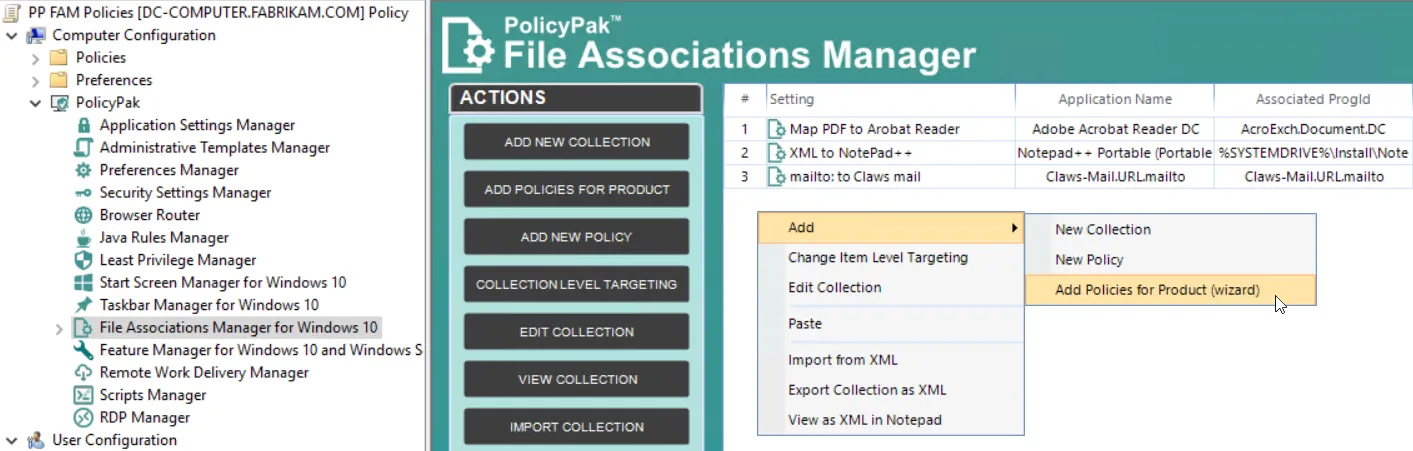Screen dimensions: 1413x451
Task: Select Browser Router in the tree
Action: click(150, 215)
